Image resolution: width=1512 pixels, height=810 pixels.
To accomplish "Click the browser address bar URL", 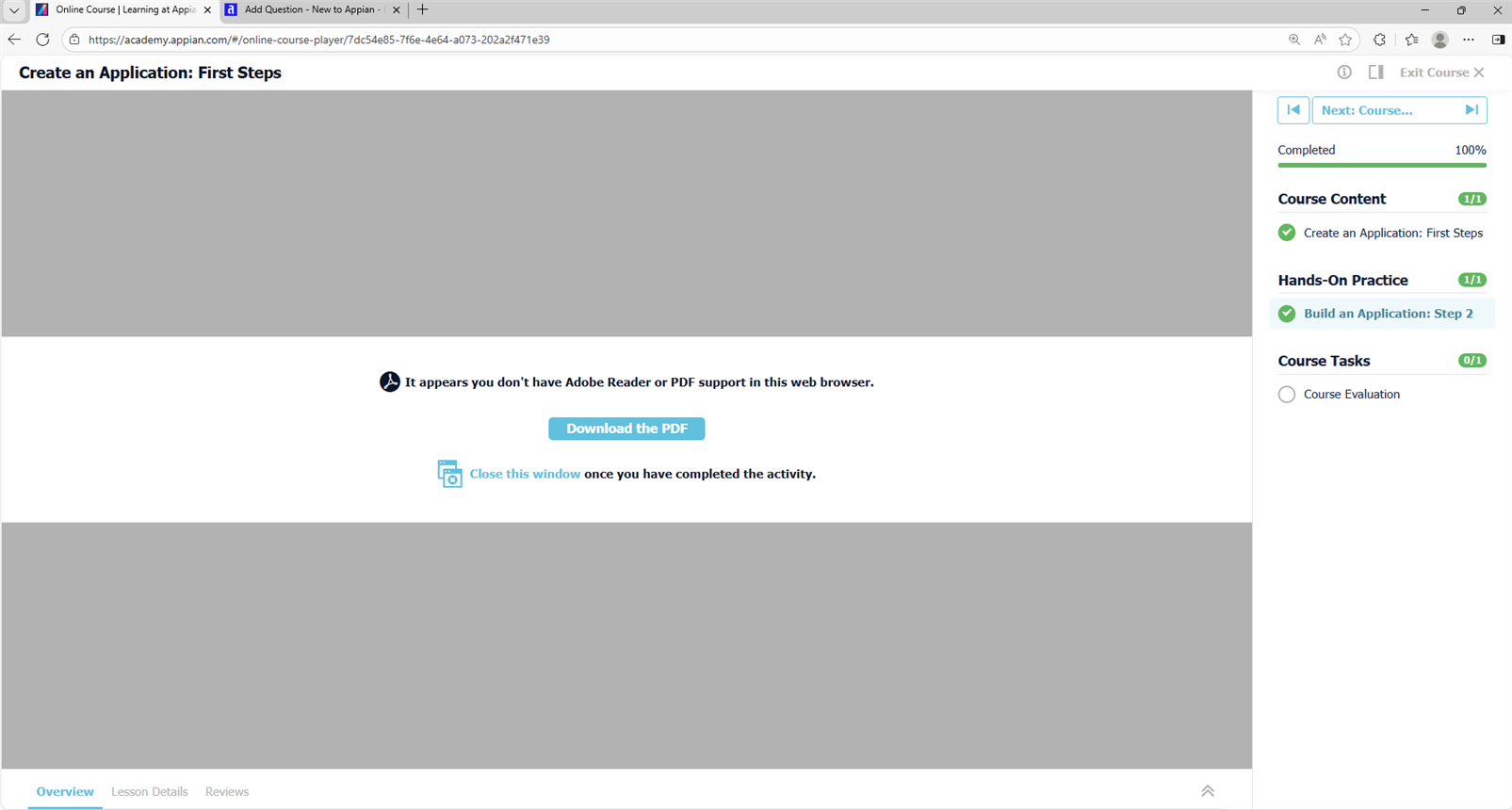I will pyautogui.click(x=319, y=40).
